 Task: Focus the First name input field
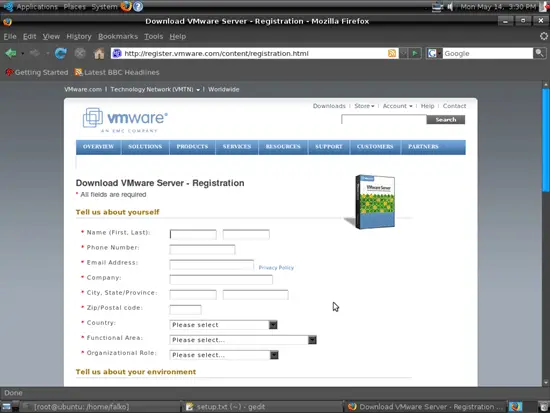[x=193, y=234]
